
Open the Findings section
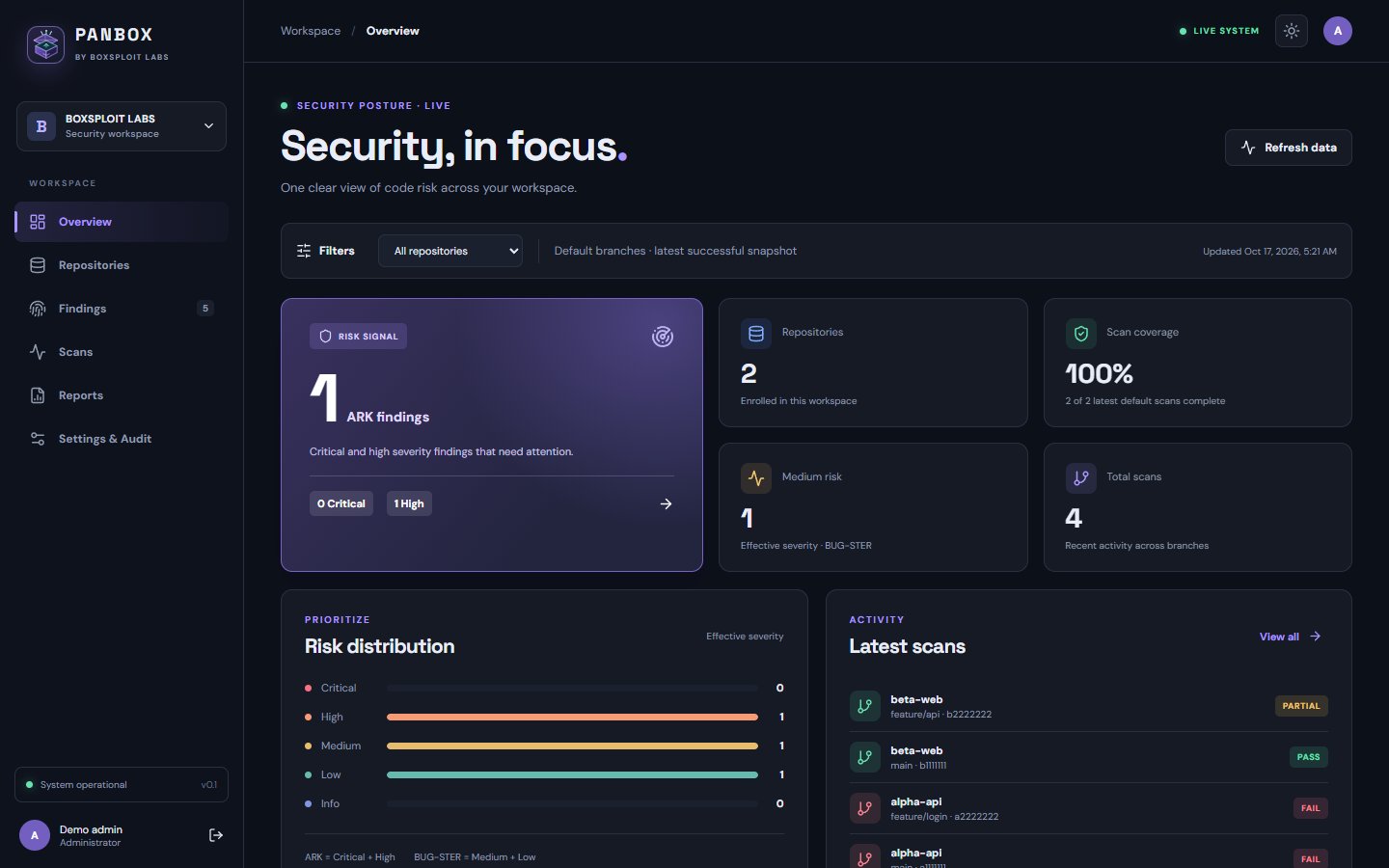pos(122,309)
